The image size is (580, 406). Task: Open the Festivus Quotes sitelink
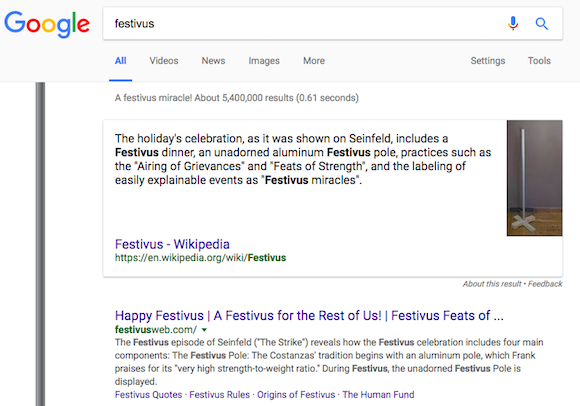[148, 395]
